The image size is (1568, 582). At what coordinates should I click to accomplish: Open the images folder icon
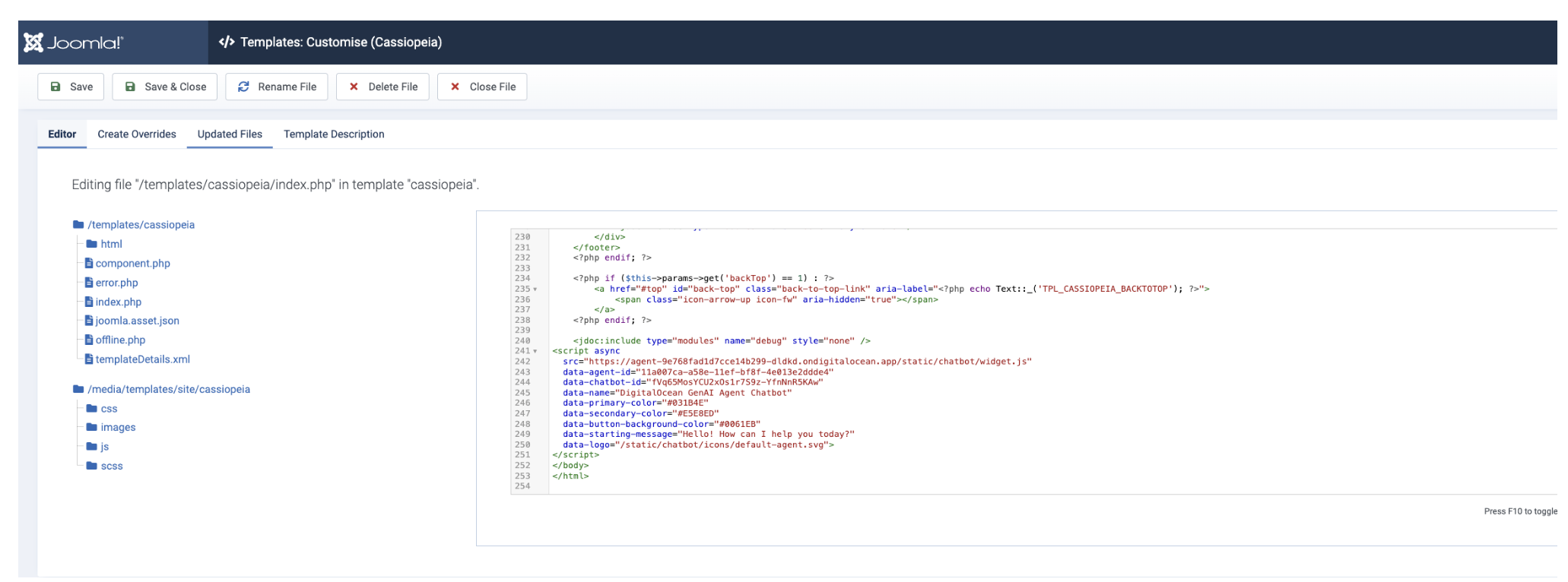[92, 428]
